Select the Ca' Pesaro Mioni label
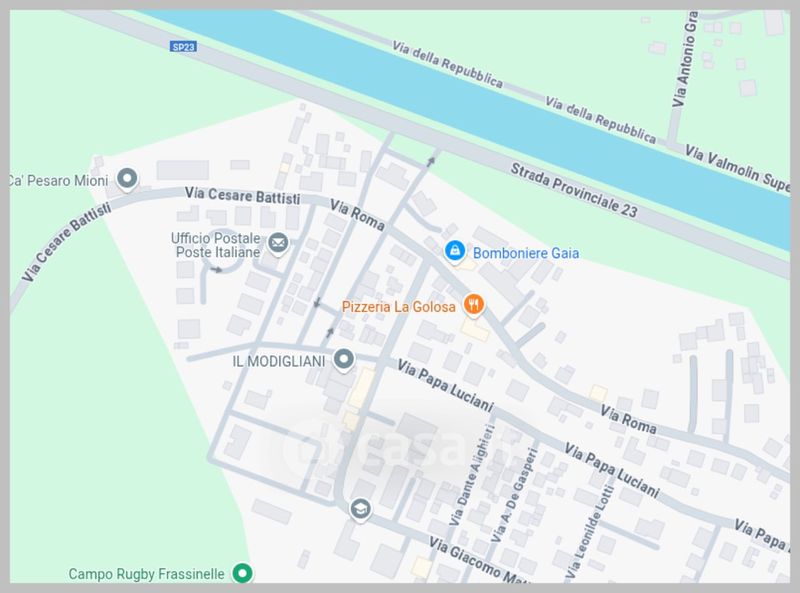Screen dimensions: 800x593 [x=59, y=181]
